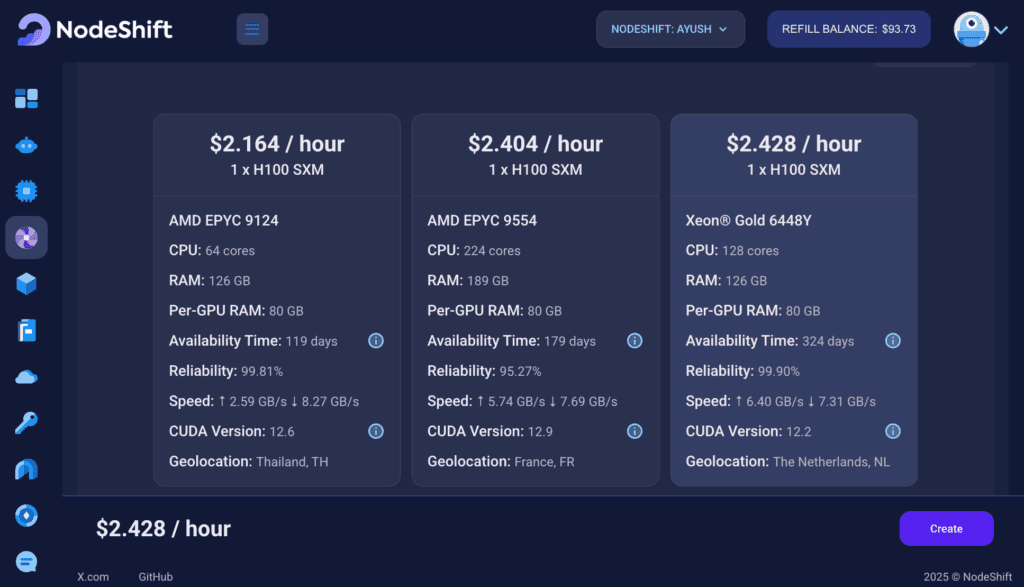1024x587 pixels.
Task: Click the Xeon® Gold 6448Y processor name
Action: point(748,221)
